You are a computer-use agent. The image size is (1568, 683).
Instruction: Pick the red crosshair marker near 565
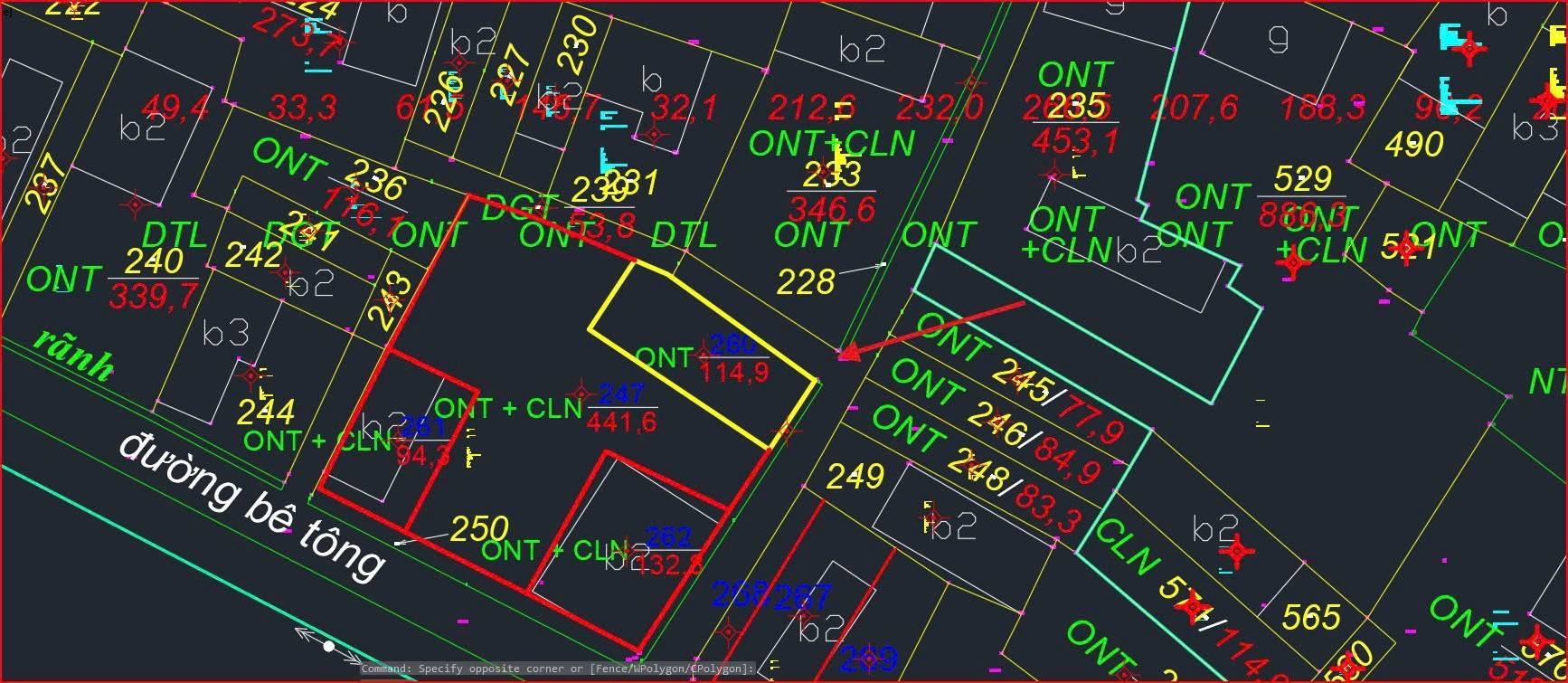point(1237,550)
